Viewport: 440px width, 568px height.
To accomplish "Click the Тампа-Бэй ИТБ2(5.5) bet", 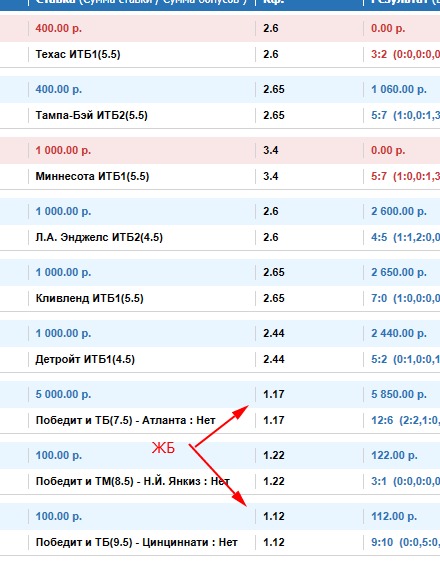I will [92, 115].
